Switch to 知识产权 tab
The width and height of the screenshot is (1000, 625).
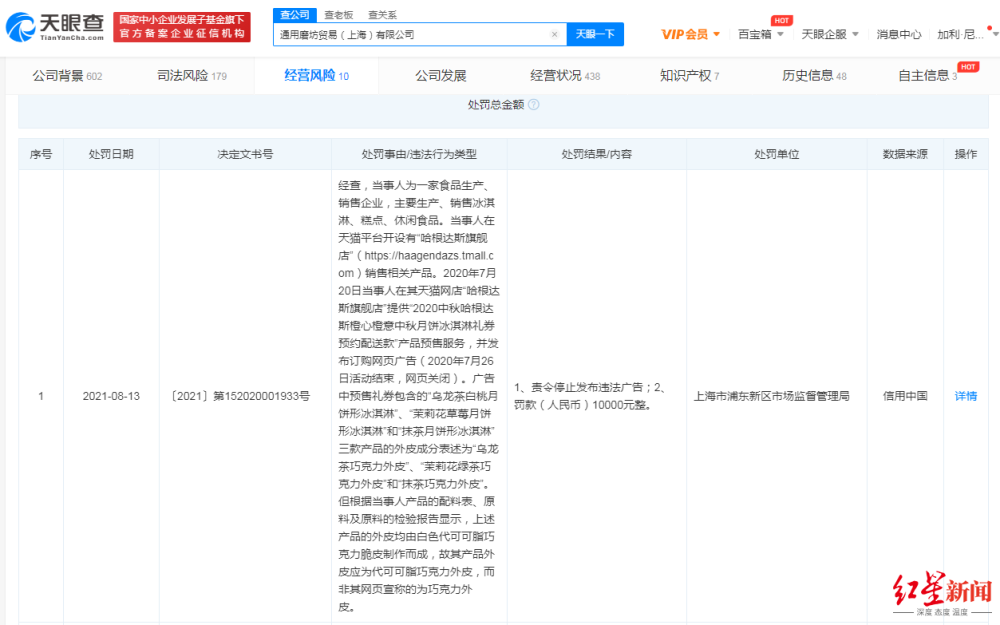click(689, 76)
